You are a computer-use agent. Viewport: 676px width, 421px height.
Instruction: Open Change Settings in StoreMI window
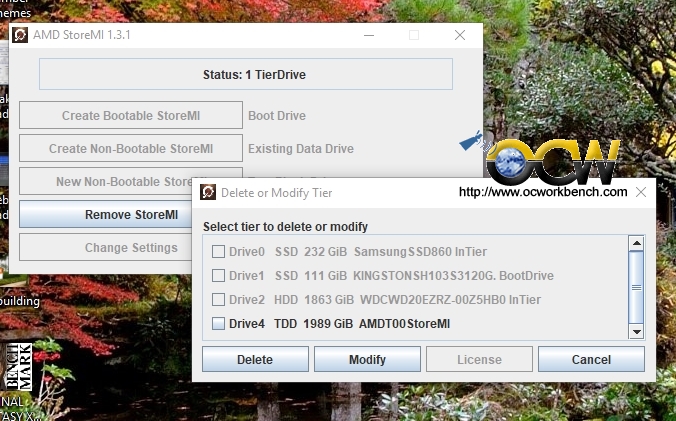click(106, 247)
